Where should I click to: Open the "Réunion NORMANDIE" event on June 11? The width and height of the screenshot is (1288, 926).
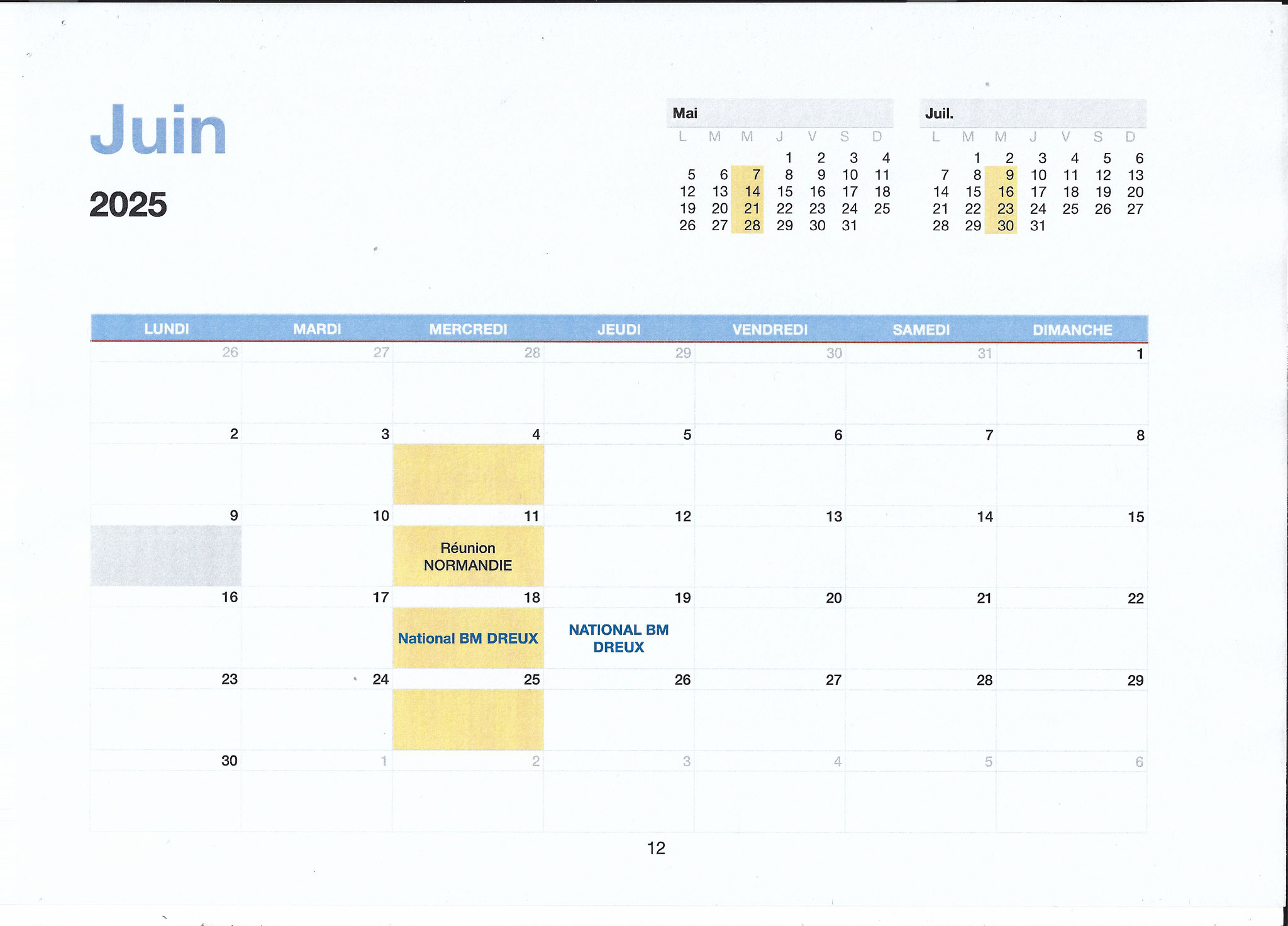[468, 557]
